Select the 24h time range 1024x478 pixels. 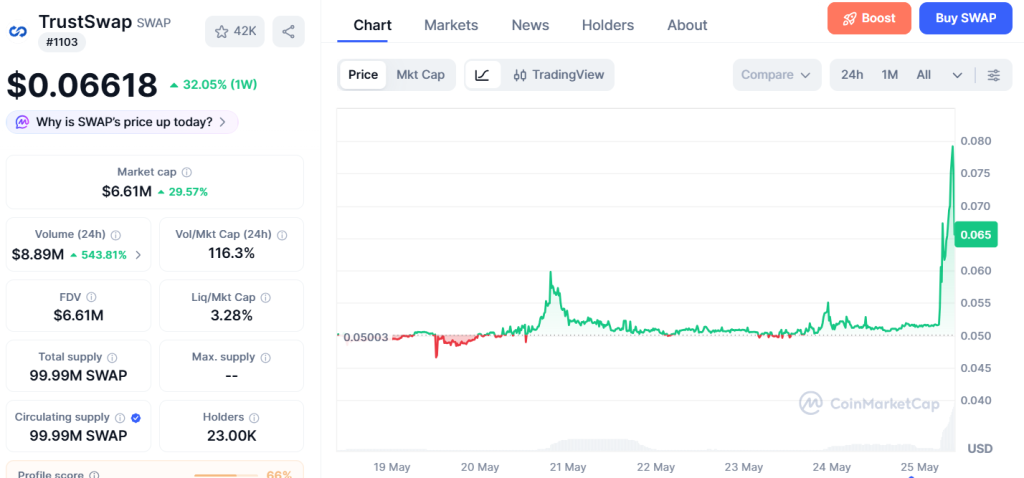click(x=852, y=74)
